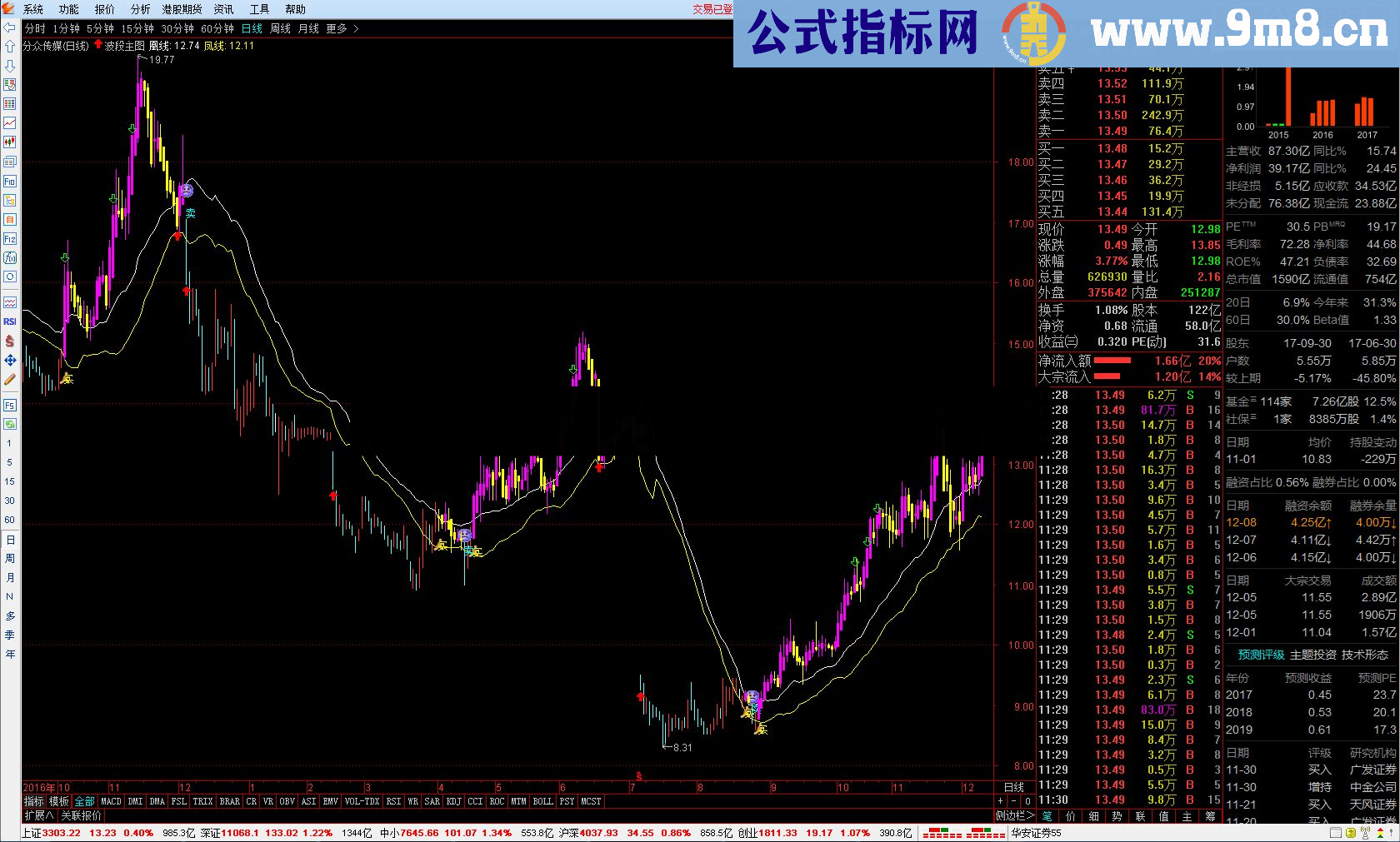Select 周 weekly period in left sidebar

click(x=9, y=556)
